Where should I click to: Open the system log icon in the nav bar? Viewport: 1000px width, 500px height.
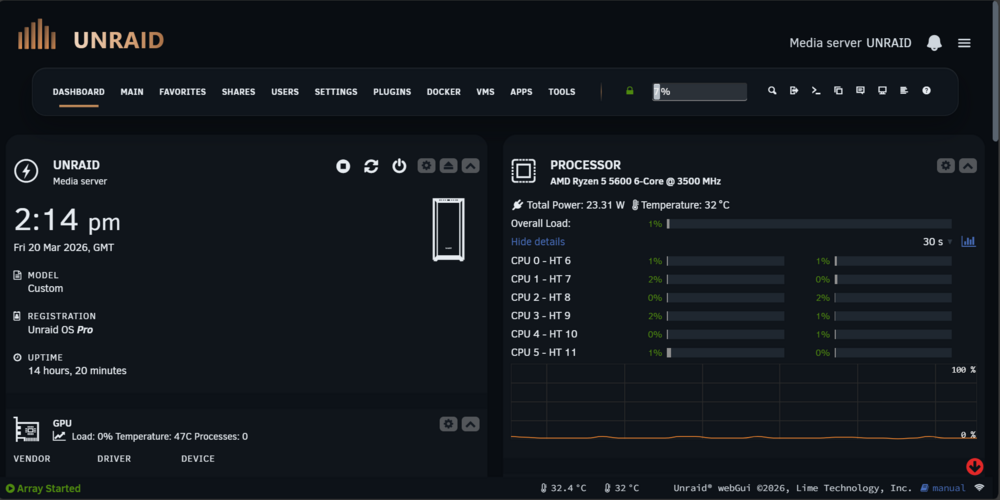coord(904,91)
